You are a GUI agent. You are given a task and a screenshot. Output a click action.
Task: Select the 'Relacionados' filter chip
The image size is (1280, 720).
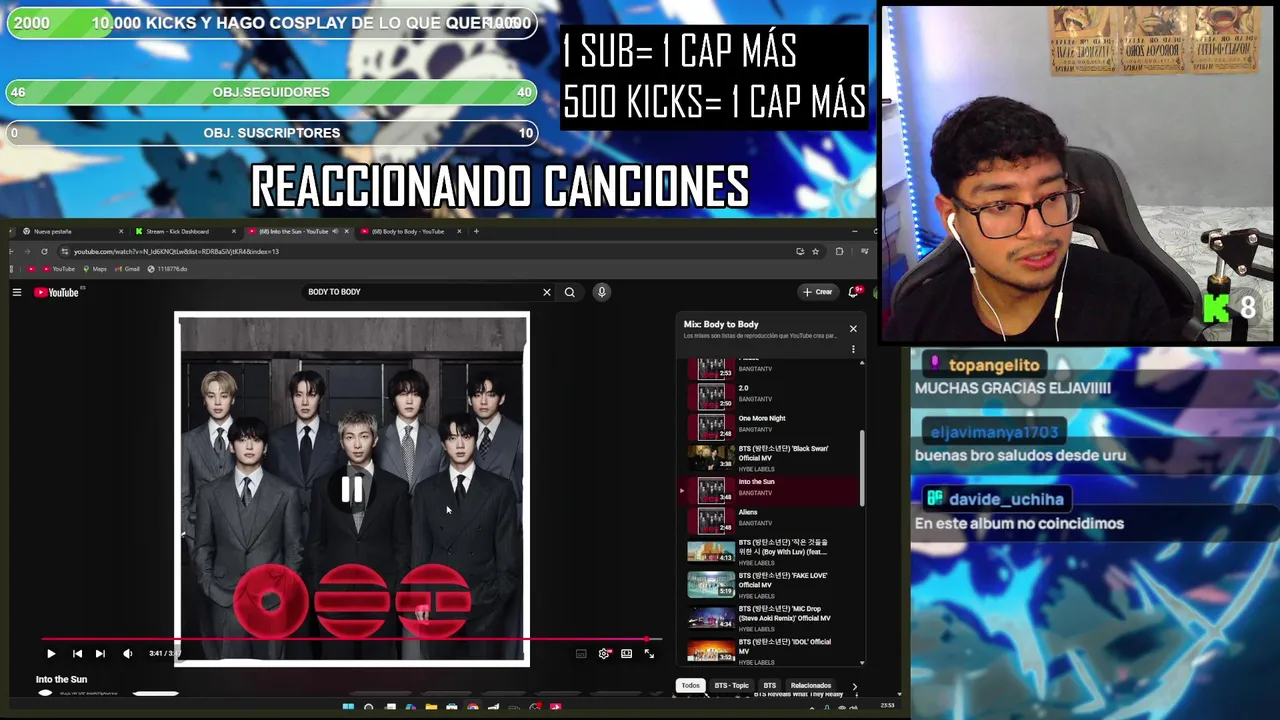[810, 686]
